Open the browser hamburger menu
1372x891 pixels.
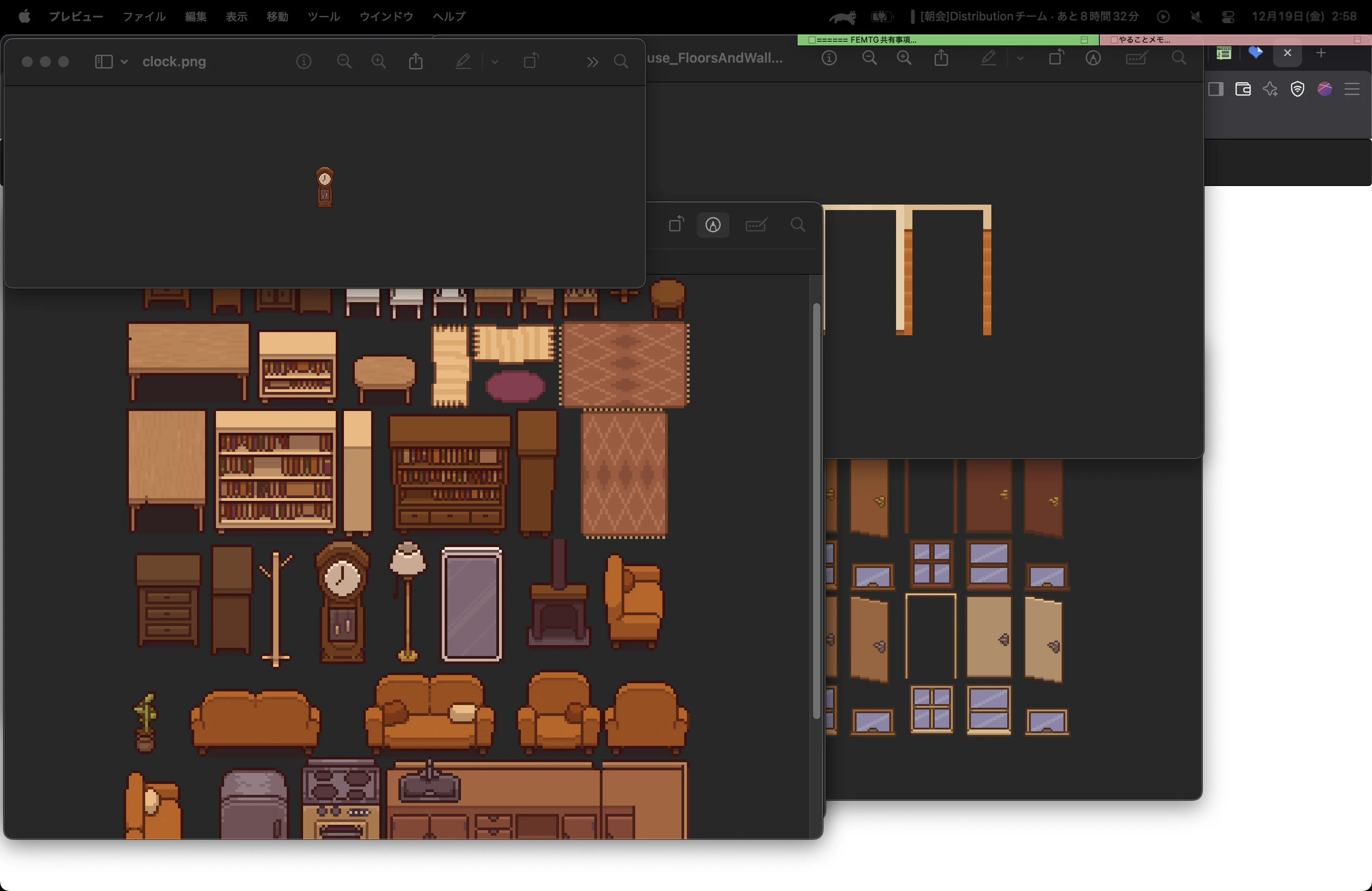tap(1352, 89)
